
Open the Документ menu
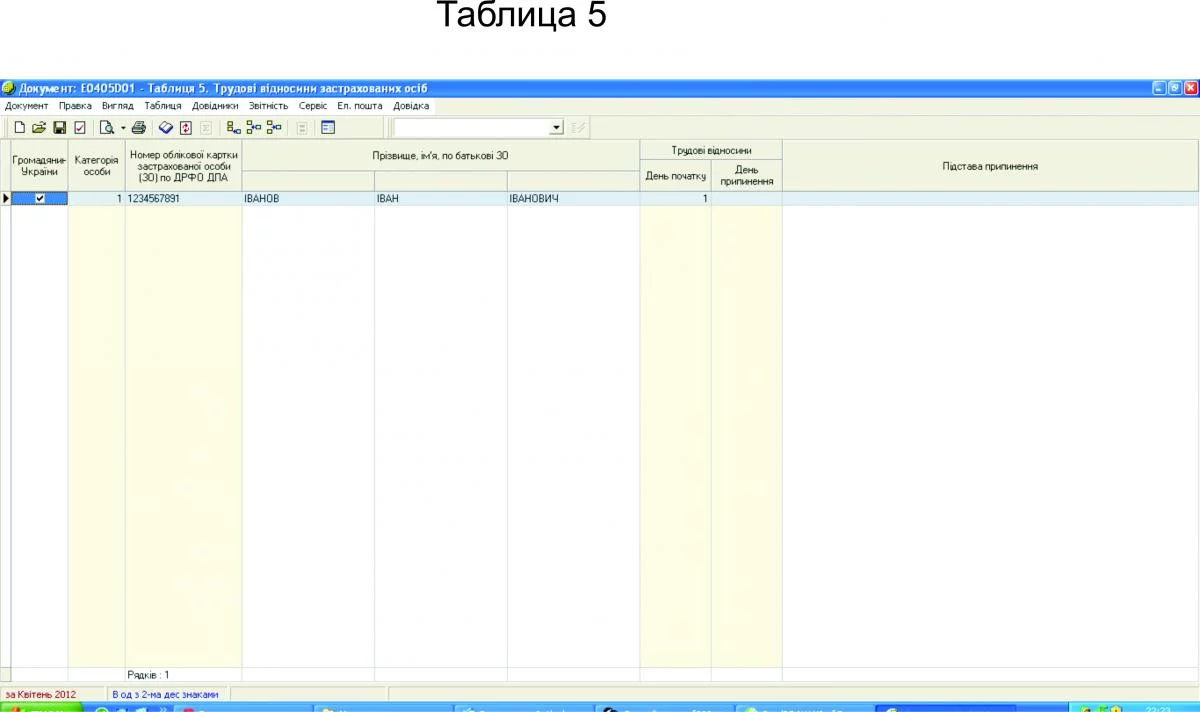[27, 106]
